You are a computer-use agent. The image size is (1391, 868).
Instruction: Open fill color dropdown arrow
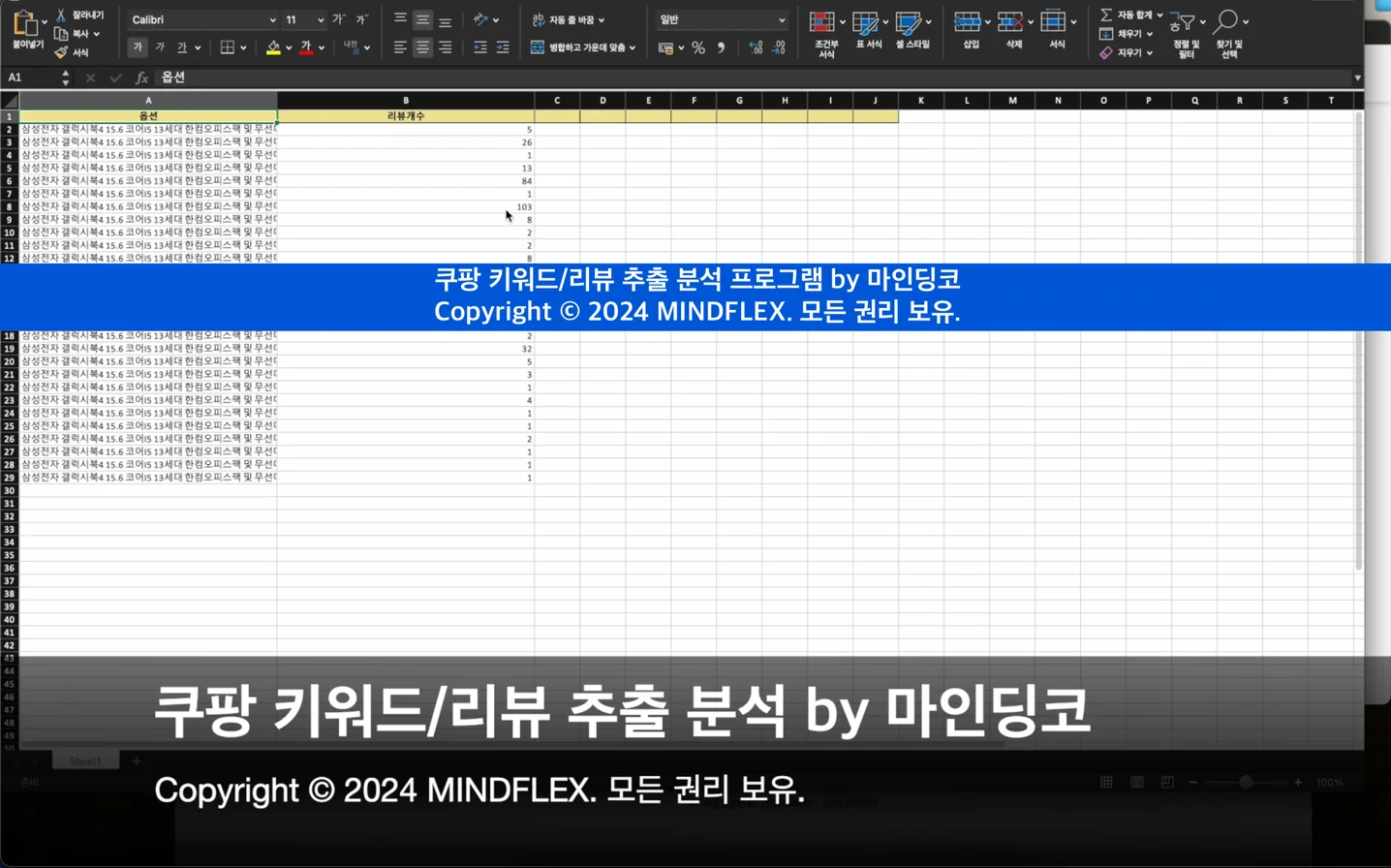pos(289,47)
